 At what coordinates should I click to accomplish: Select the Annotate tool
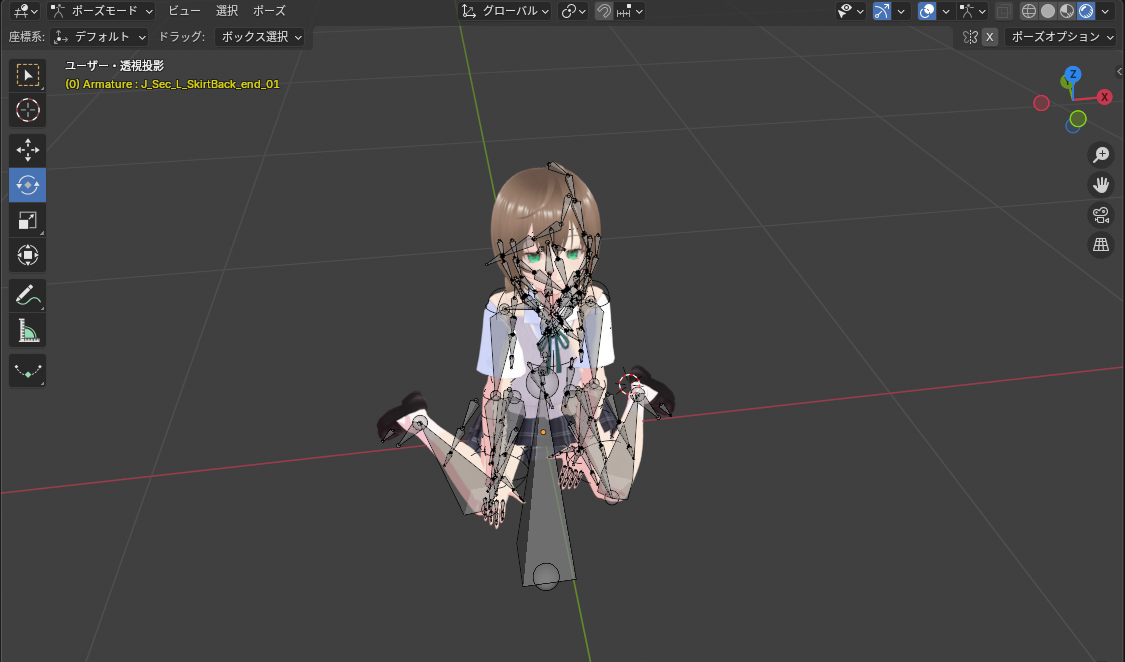click(27, 295)
